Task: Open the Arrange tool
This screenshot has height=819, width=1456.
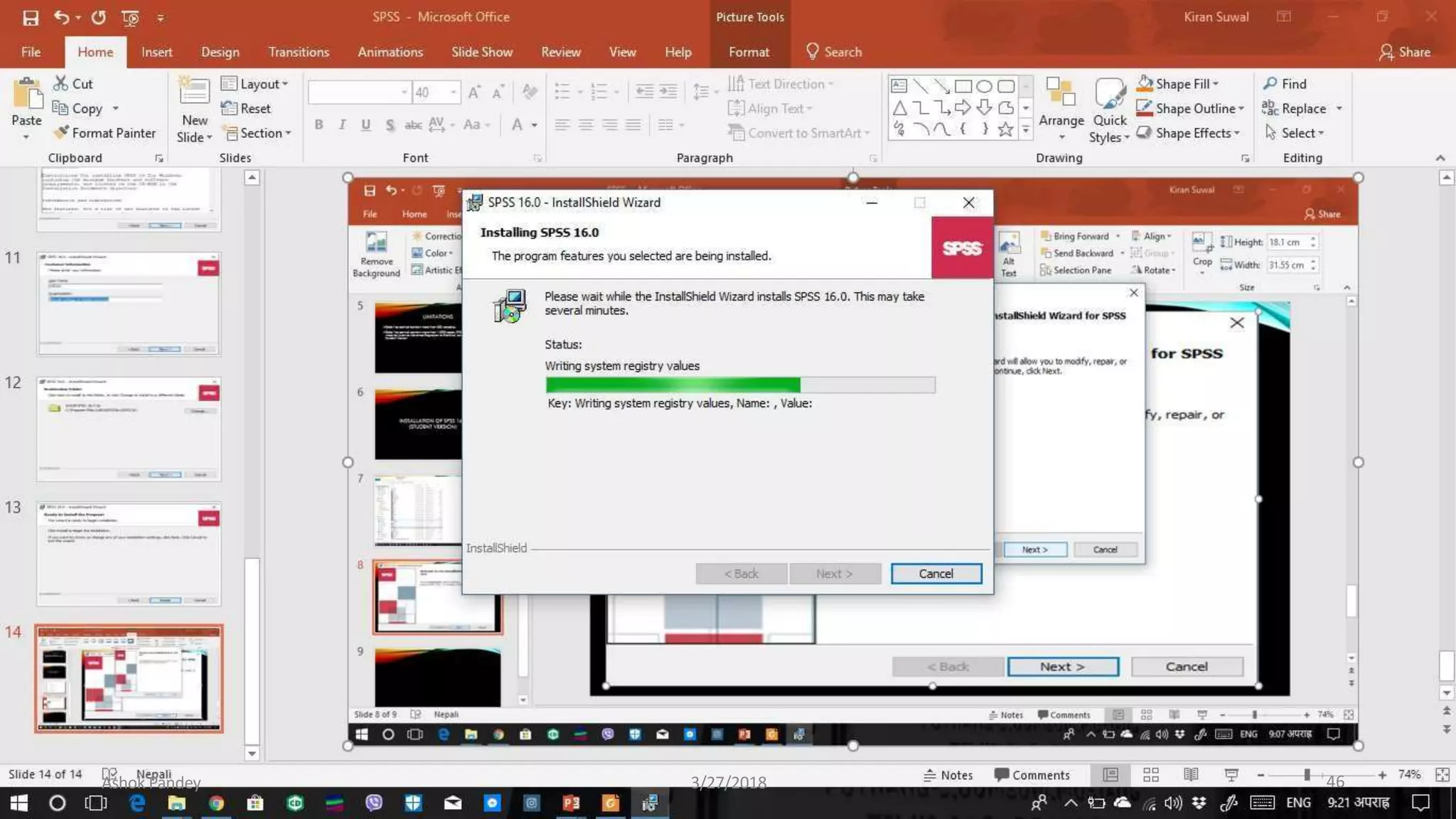Action: (1061, 107)
